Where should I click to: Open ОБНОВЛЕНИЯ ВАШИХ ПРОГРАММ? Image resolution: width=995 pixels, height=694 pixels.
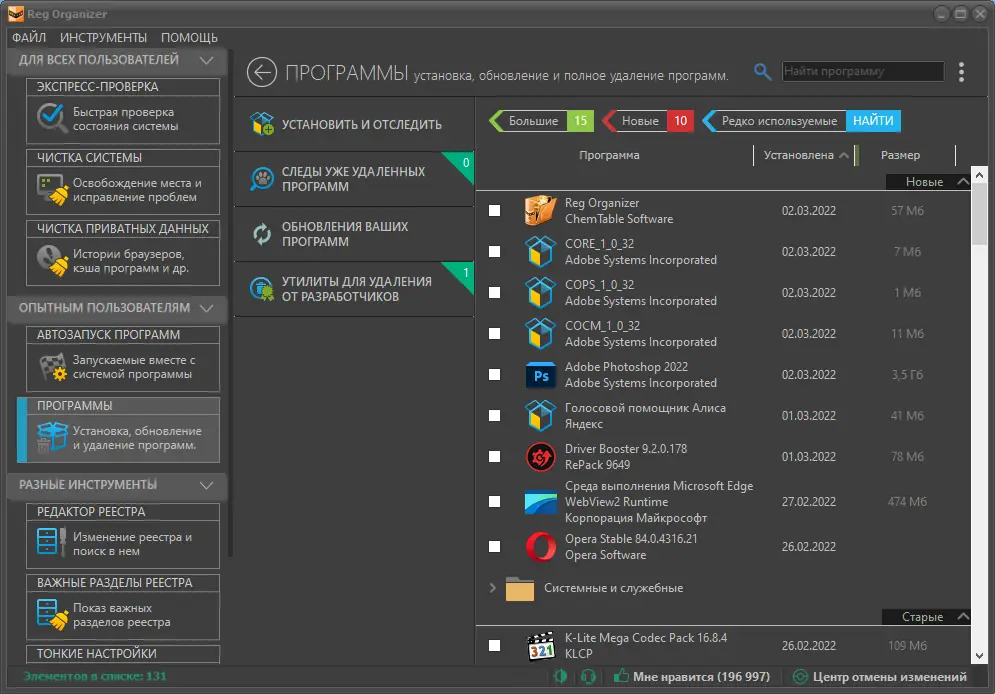354,234
